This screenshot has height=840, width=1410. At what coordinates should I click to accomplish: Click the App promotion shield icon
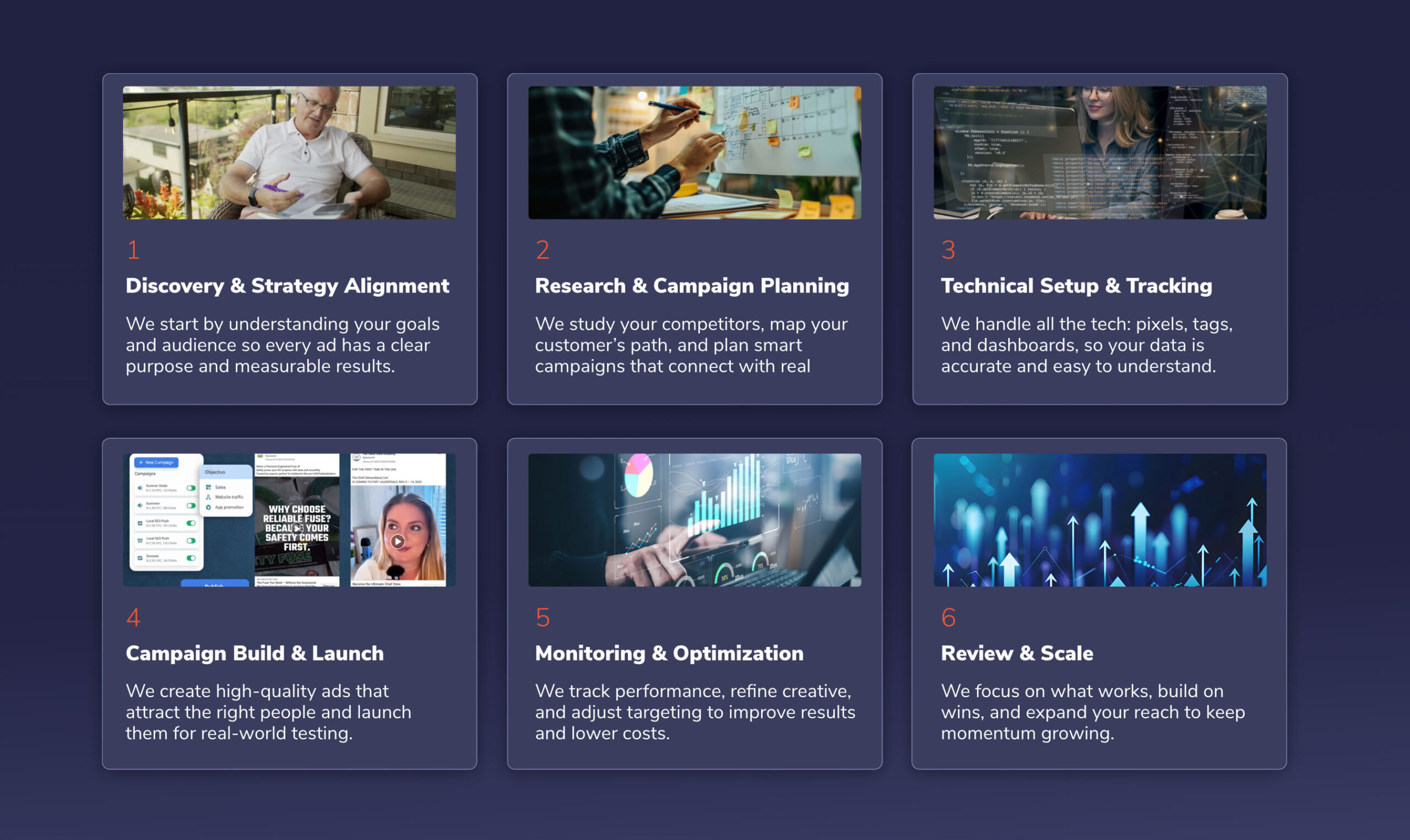[209, 507]
